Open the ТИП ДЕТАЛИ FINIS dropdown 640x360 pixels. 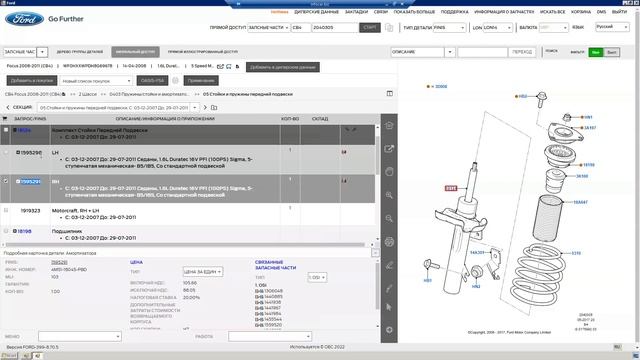pos(449,27)
